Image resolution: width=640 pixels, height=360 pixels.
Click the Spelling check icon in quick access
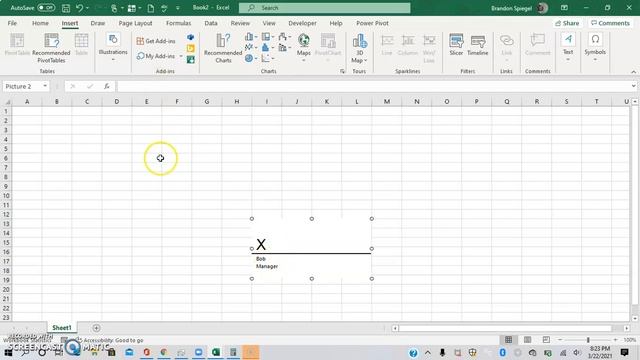(164, 8)
